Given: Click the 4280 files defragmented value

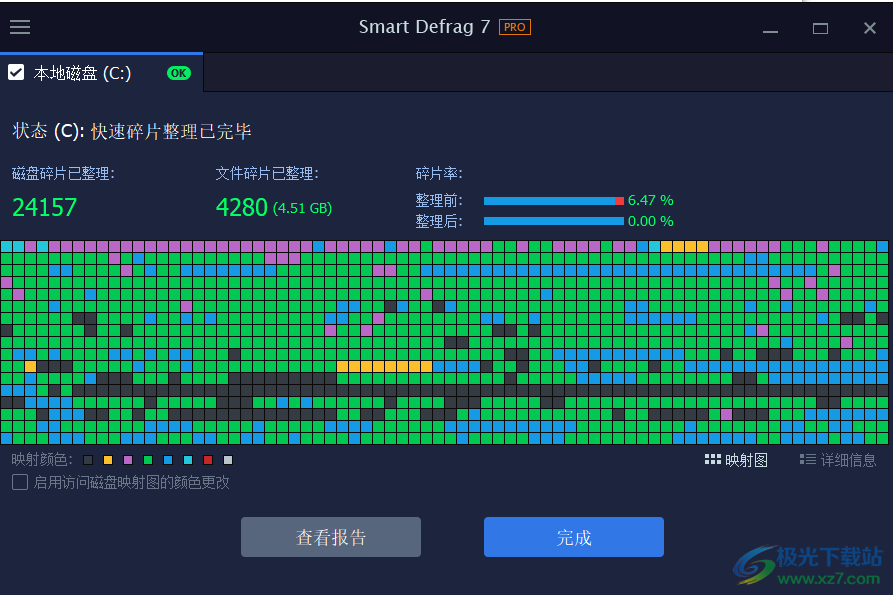Looking at the screenshot, I should (x=241, y=207).
